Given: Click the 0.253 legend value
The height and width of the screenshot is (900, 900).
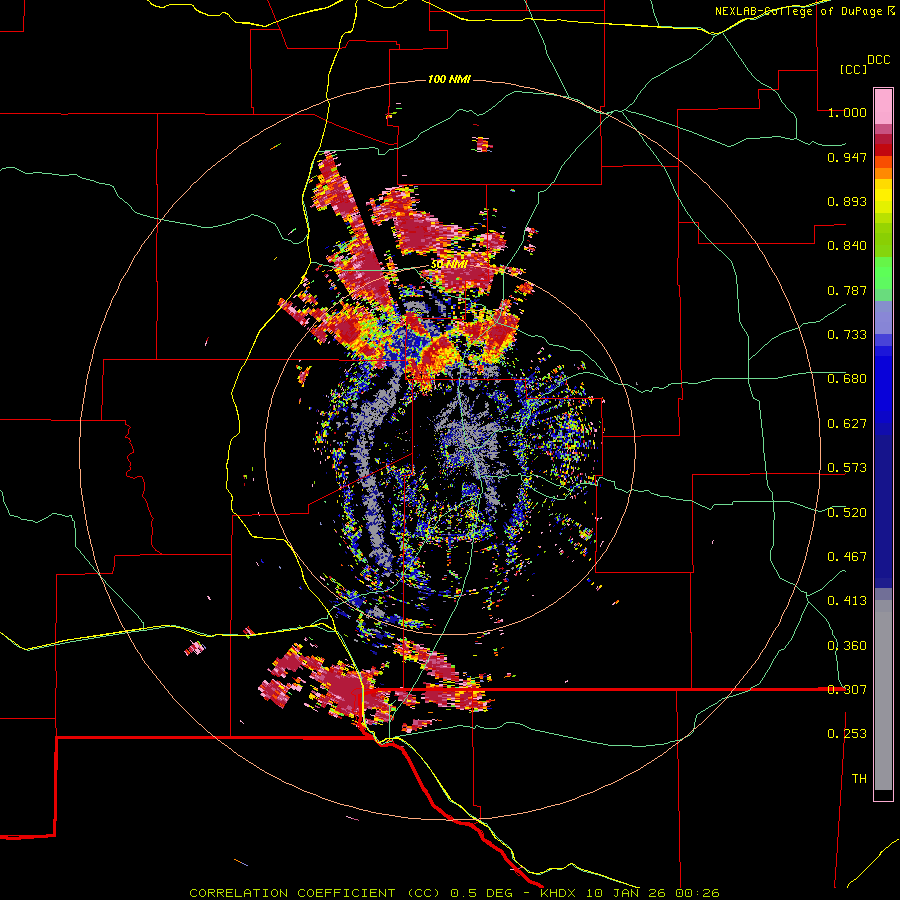Looking at the screenshot, I should click(847, 734).
